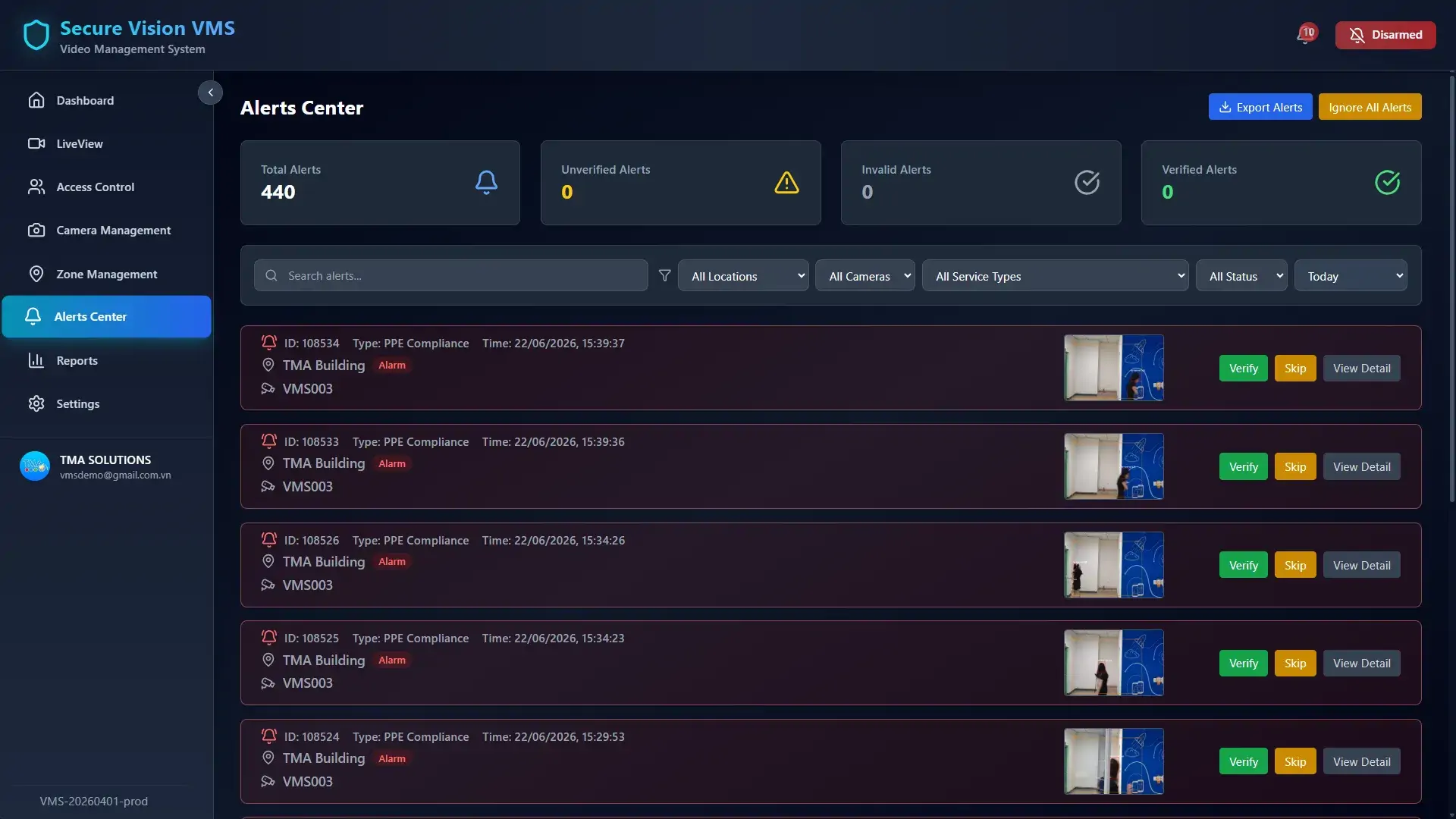Verify alert ID 108525
Image resolution: width=1456 pixels, height=819 pixels.
1243,663
